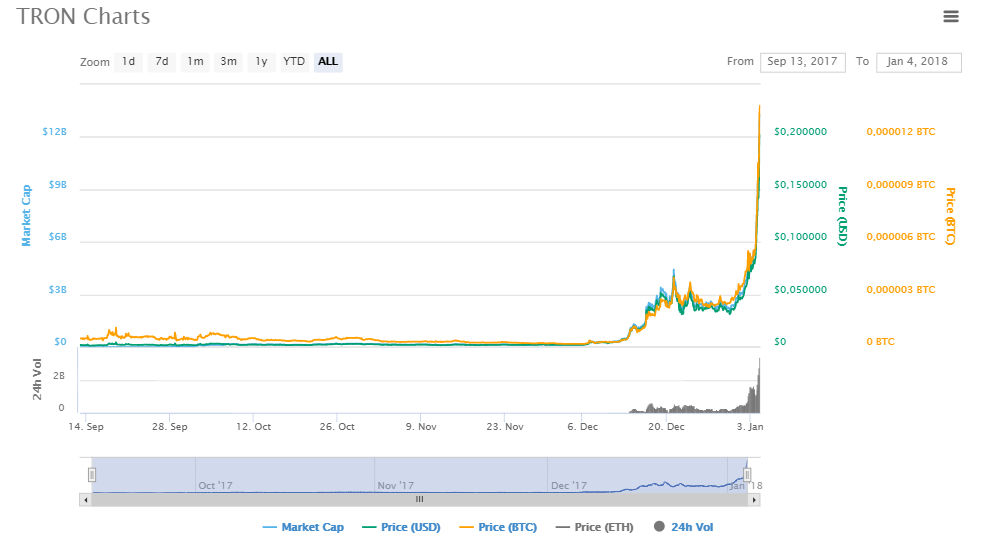Click the navigator horizontal scrollbar thumb
985x541 pixels.
[x=419, y=499]
